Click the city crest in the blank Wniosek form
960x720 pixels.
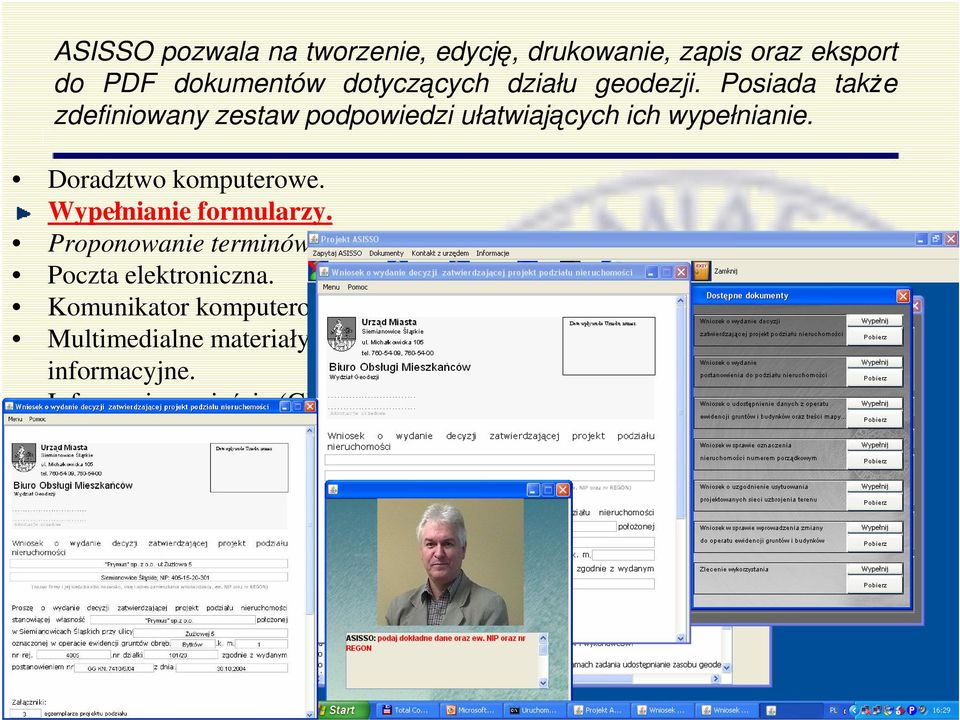(x=341, y=334)
